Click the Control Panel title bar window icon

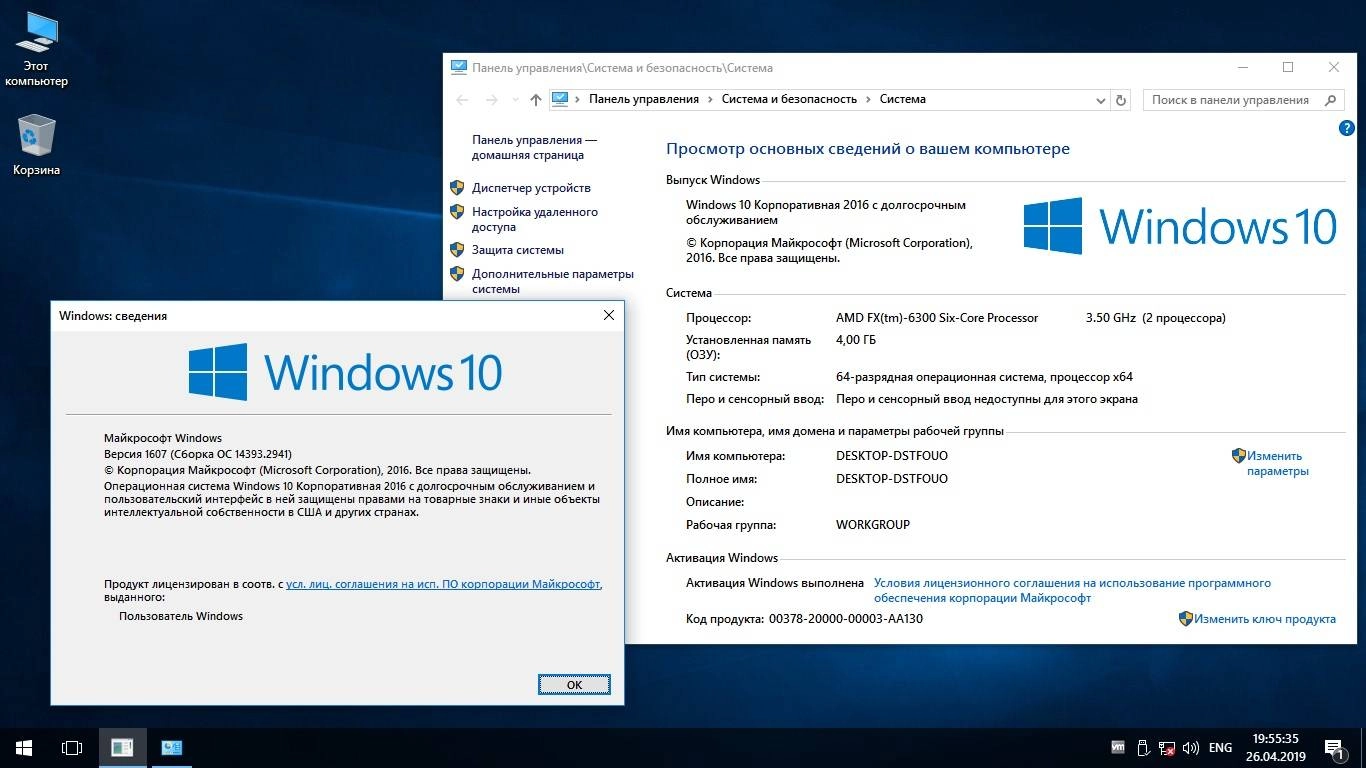(x=459, y=67)
